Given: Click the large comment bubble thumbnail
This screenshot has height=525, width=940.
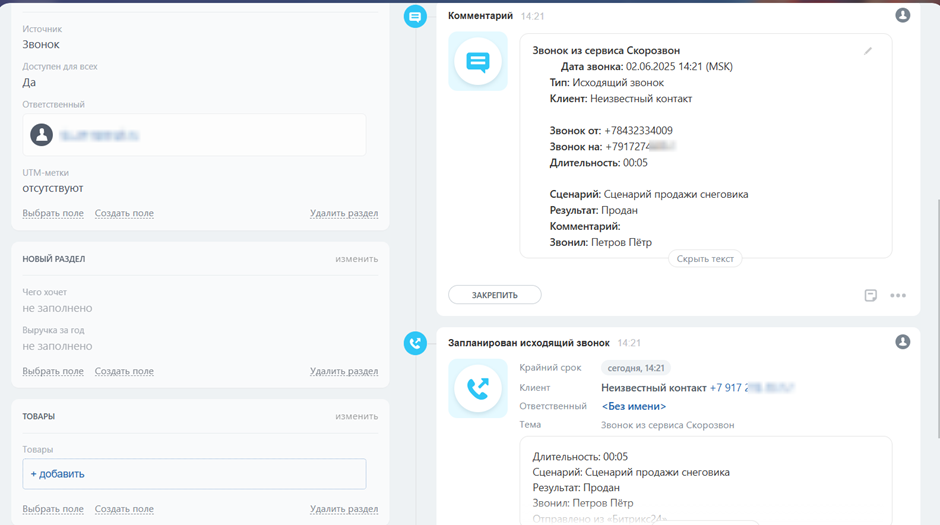Looking at the screenshot, I should coord(478,62).
